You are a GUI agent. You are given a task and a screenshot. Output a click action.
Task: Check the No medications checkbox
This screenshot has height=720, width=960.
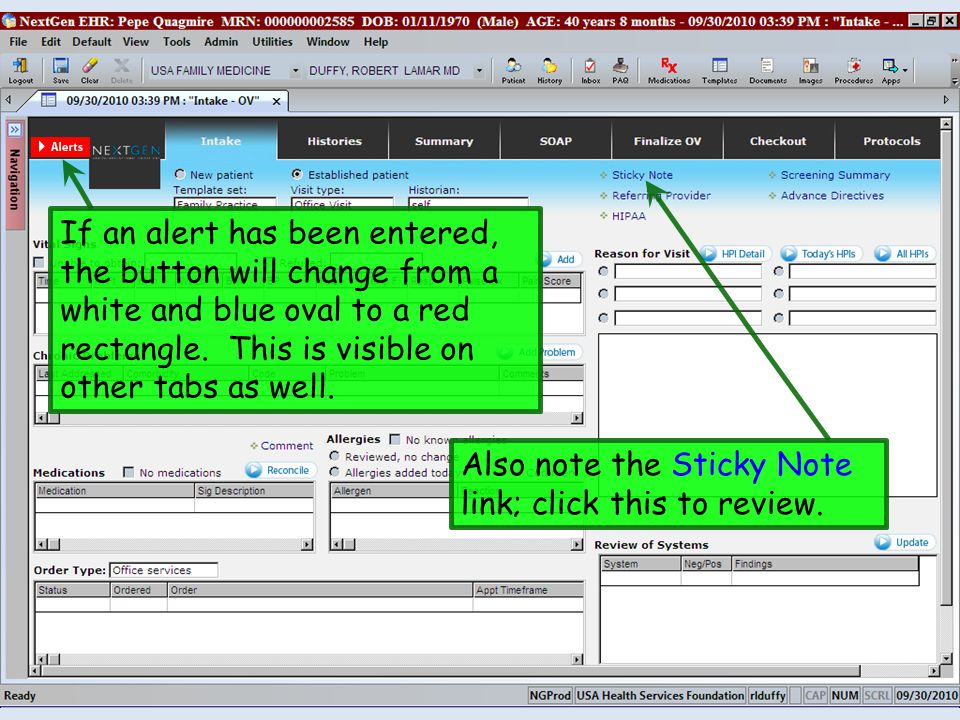point(128,472)
